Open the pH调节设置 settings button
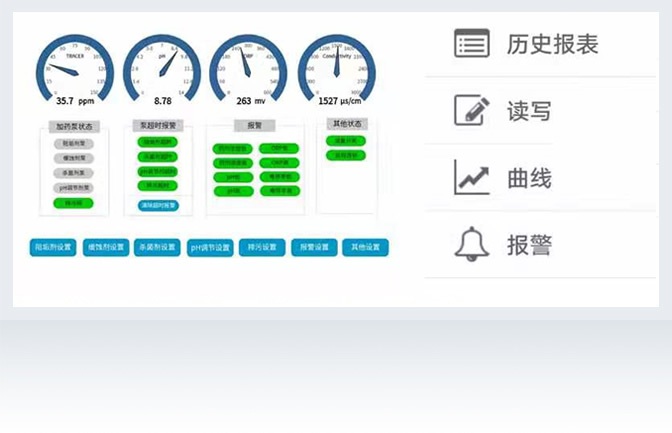Viewport: 672px width, 433px height. [210, 248]
